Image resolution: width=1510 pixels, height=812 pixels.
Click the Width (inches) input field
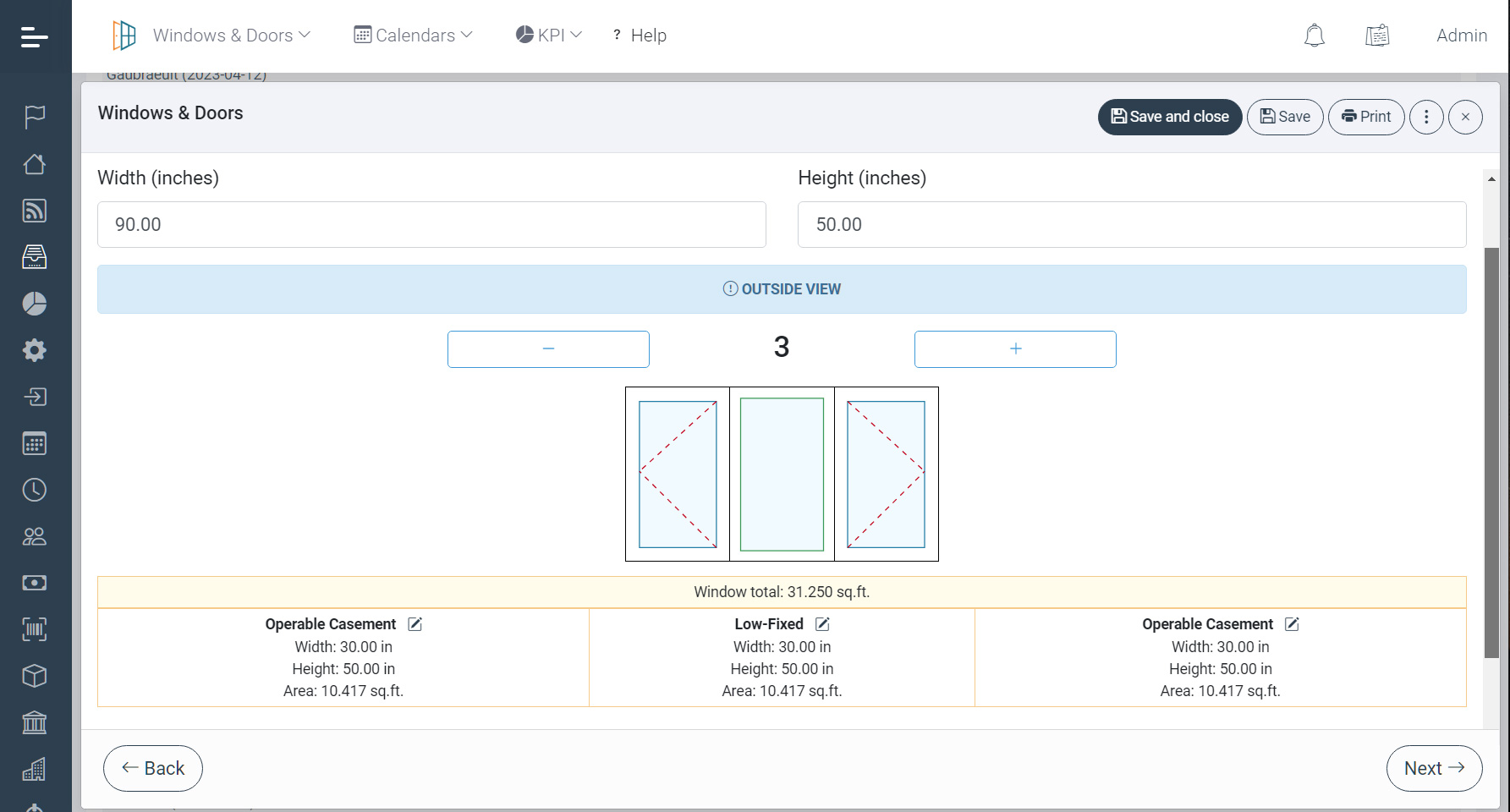tap(431, 225)
